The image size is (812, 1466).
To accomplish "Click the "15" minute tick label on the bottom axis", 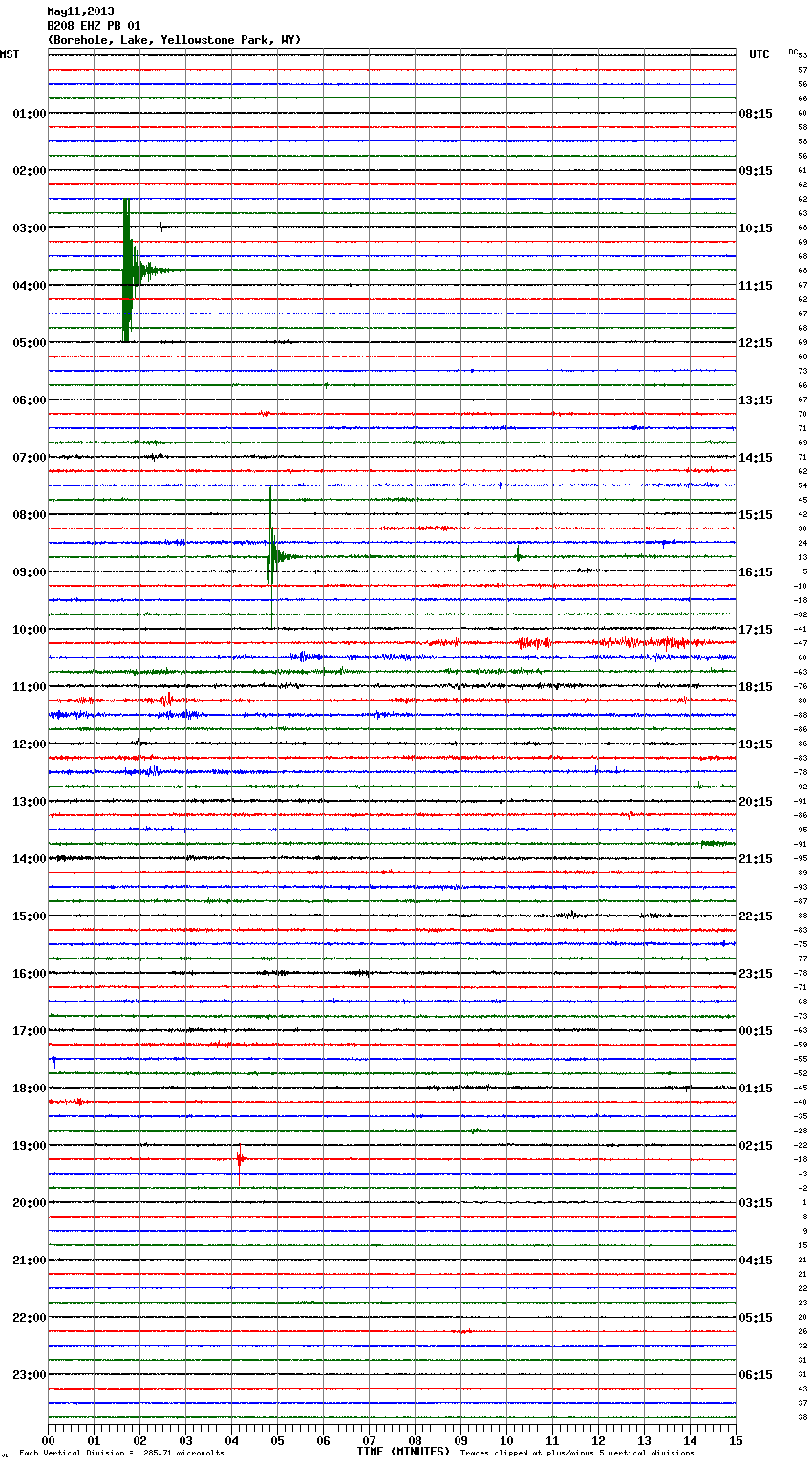I will coord(736,1440).
